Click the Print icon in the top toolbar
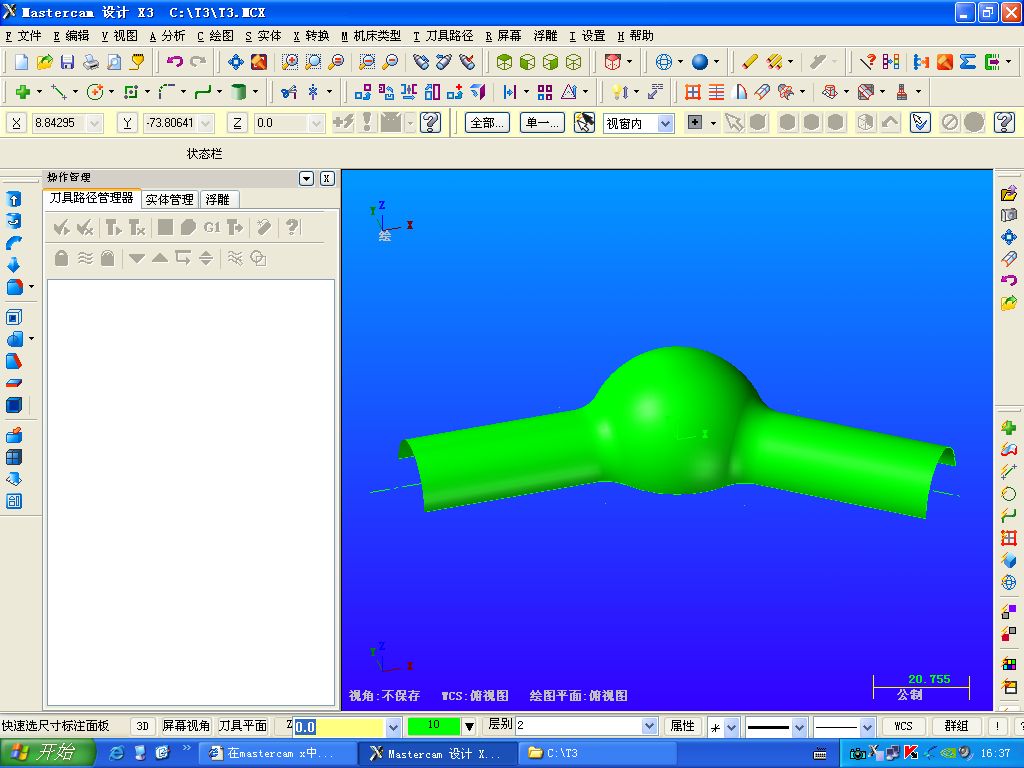 [x=91, y=62]
